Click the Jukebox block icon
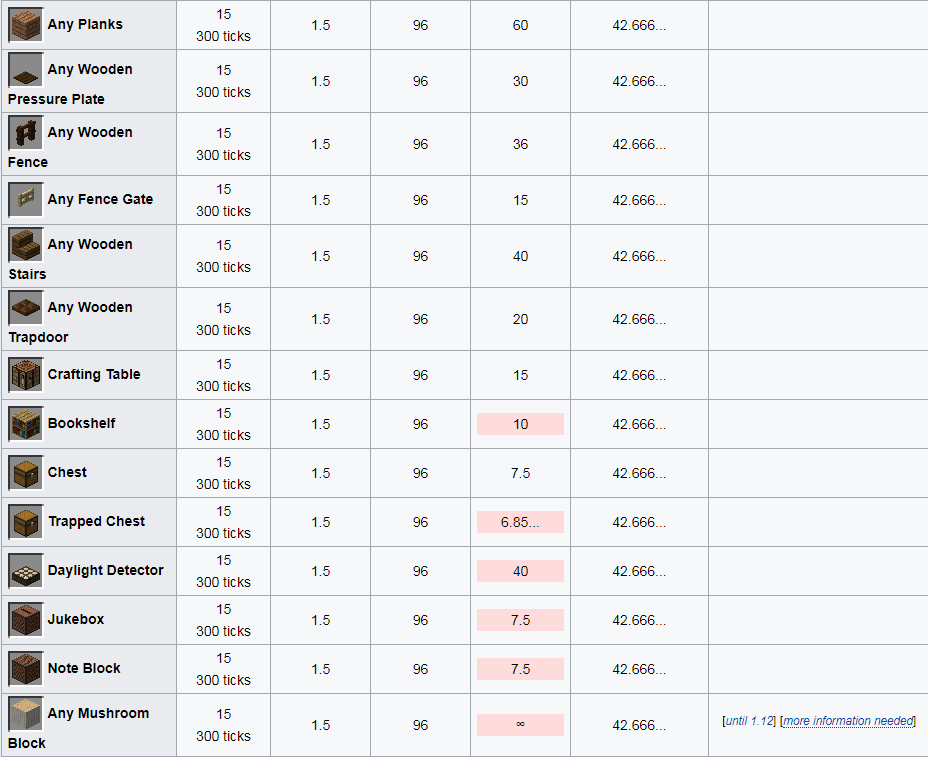Viewport: 928px width, 757px height. [x=25, y=620]
